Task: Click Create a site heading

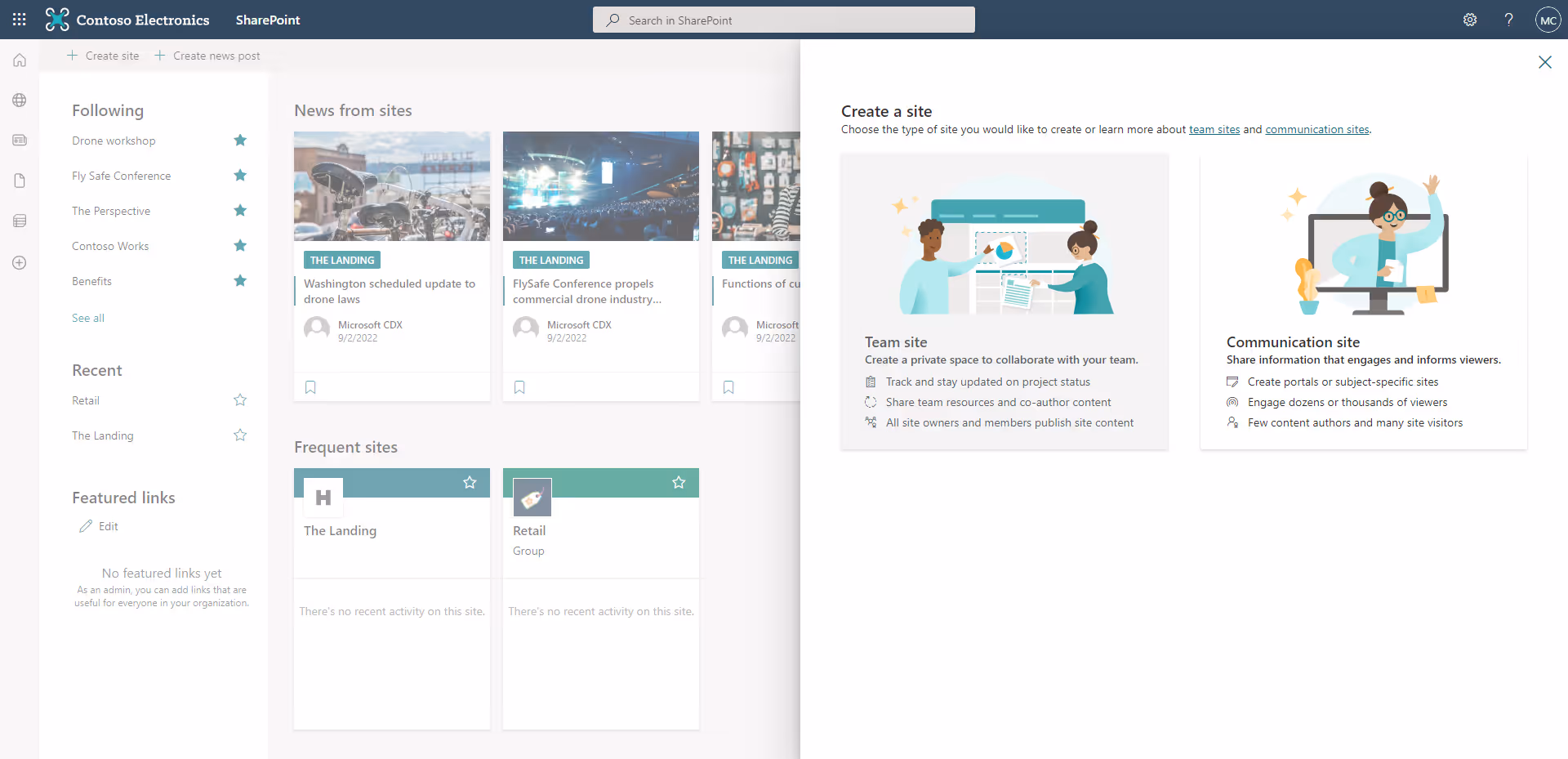Action: point(887,111)
